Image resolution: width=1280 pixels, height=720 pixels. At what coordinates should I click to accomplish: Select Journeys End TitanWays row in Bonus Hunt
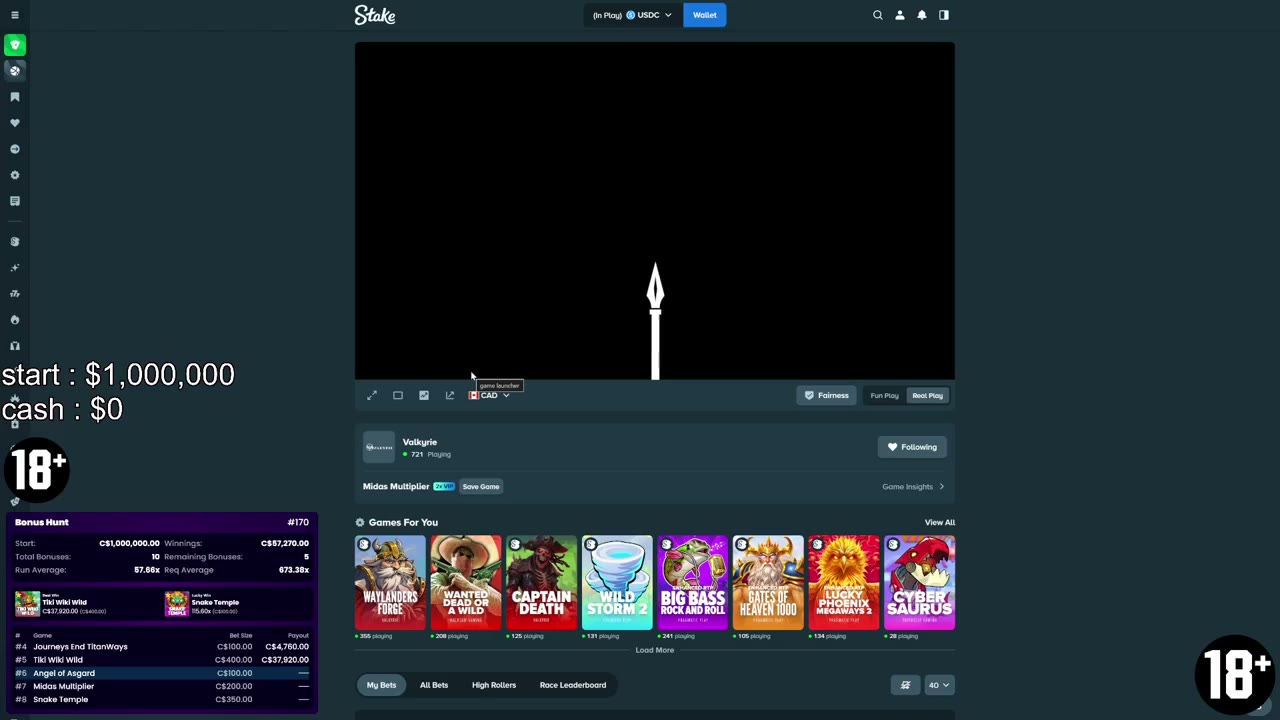tap(162, 647)
